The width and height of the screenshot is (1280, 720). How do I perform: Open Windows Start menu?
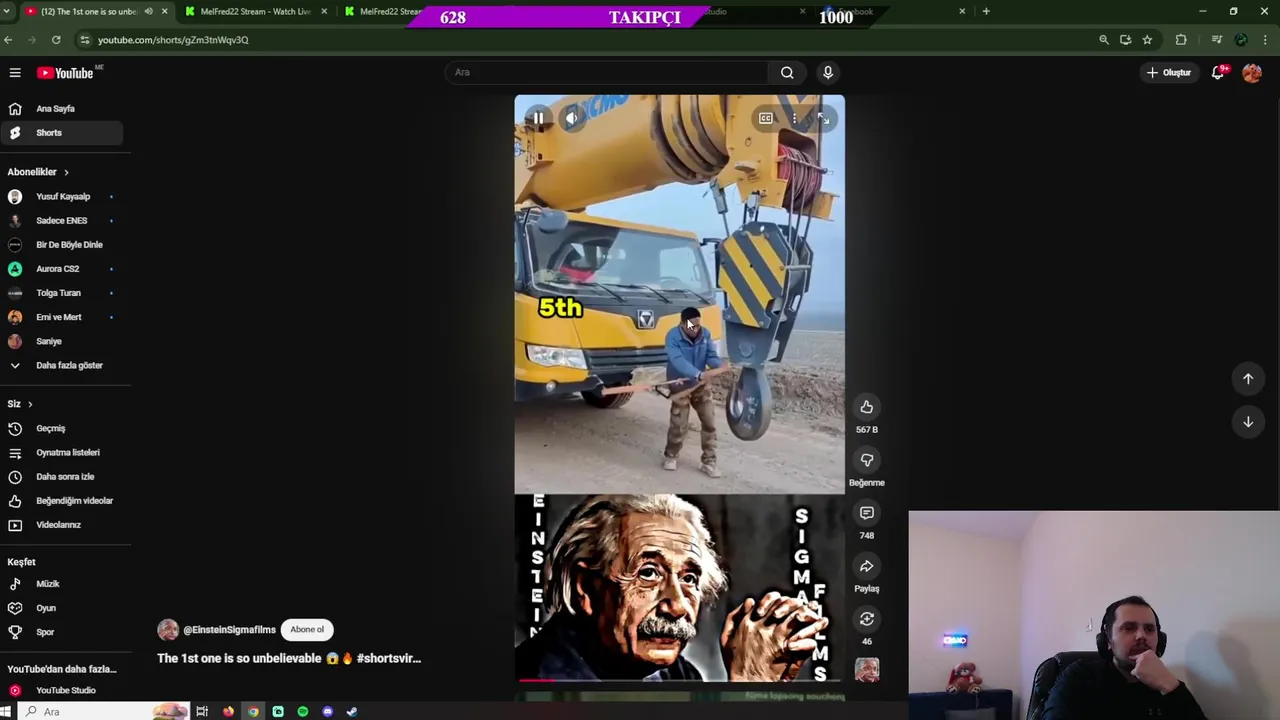5,712
